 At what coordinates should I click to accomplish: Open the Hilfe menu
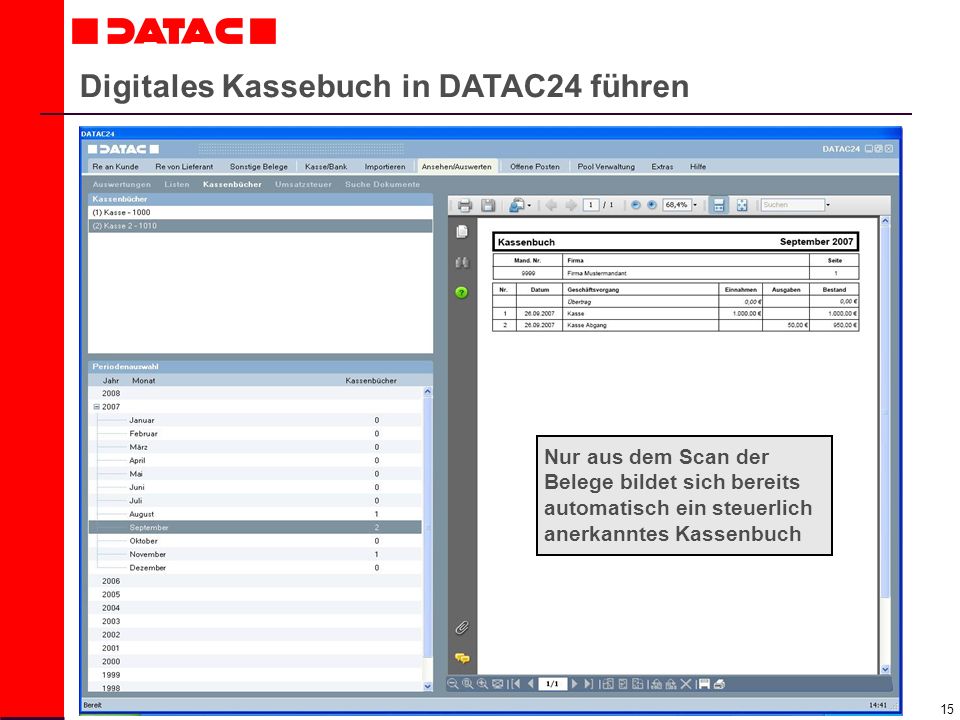698,167
